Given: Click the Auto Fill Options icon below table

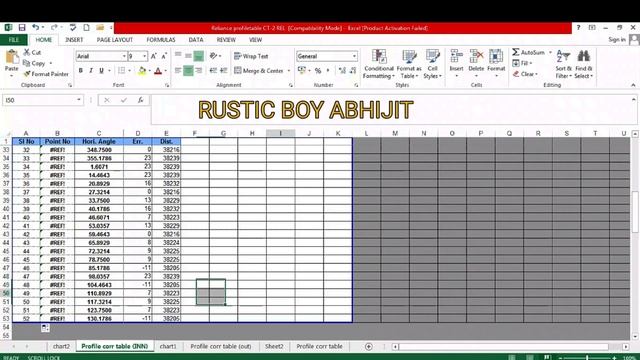Looking at the screenshot, I should click(x=45, y=327).
